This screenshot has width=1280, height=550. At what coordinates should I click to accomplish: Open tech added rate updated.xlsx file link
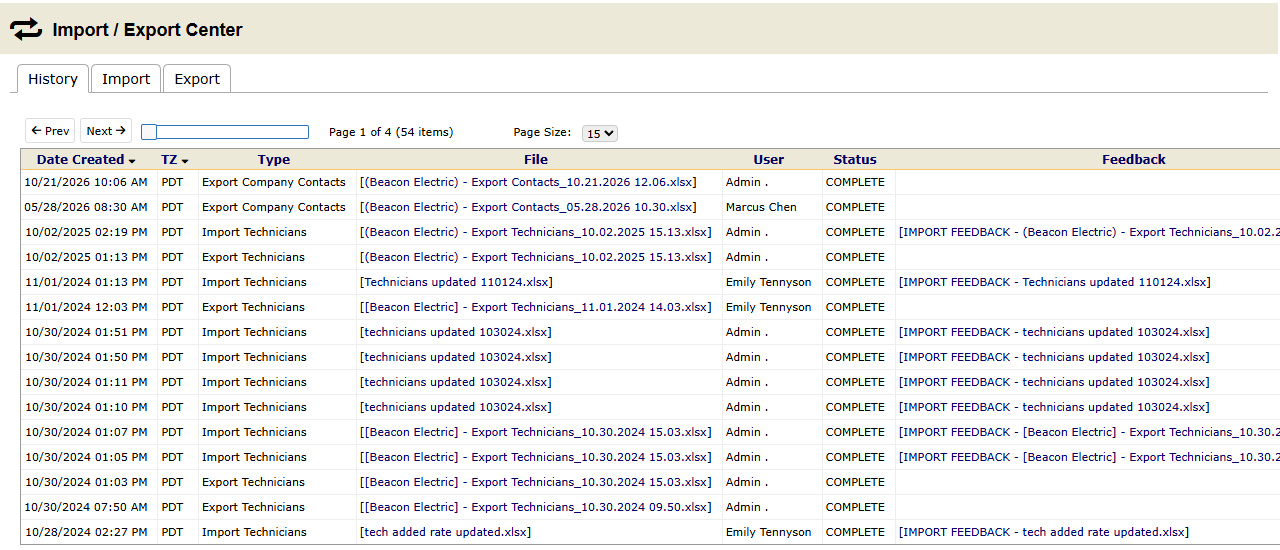pos(446,532)
